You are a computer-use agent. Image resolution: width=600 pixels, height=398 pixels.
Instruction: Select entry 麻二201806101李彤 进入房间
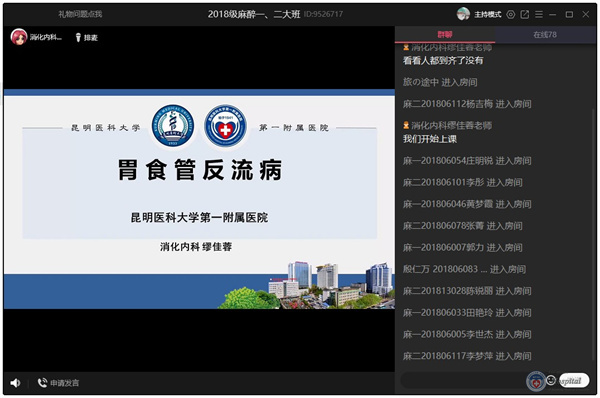coord(462,183)
